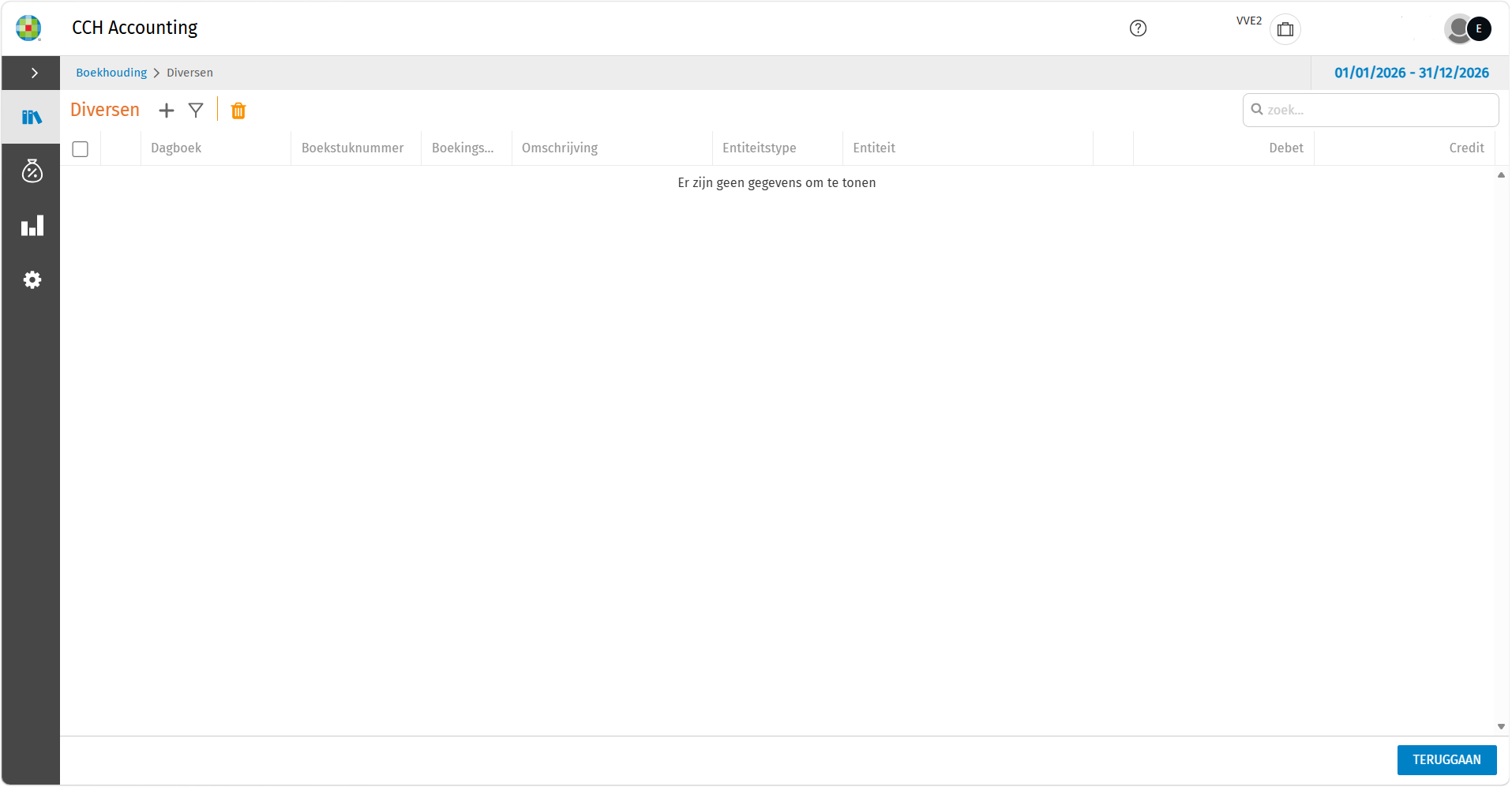Sort by Omschrijving column header

[x=560, y=148]
